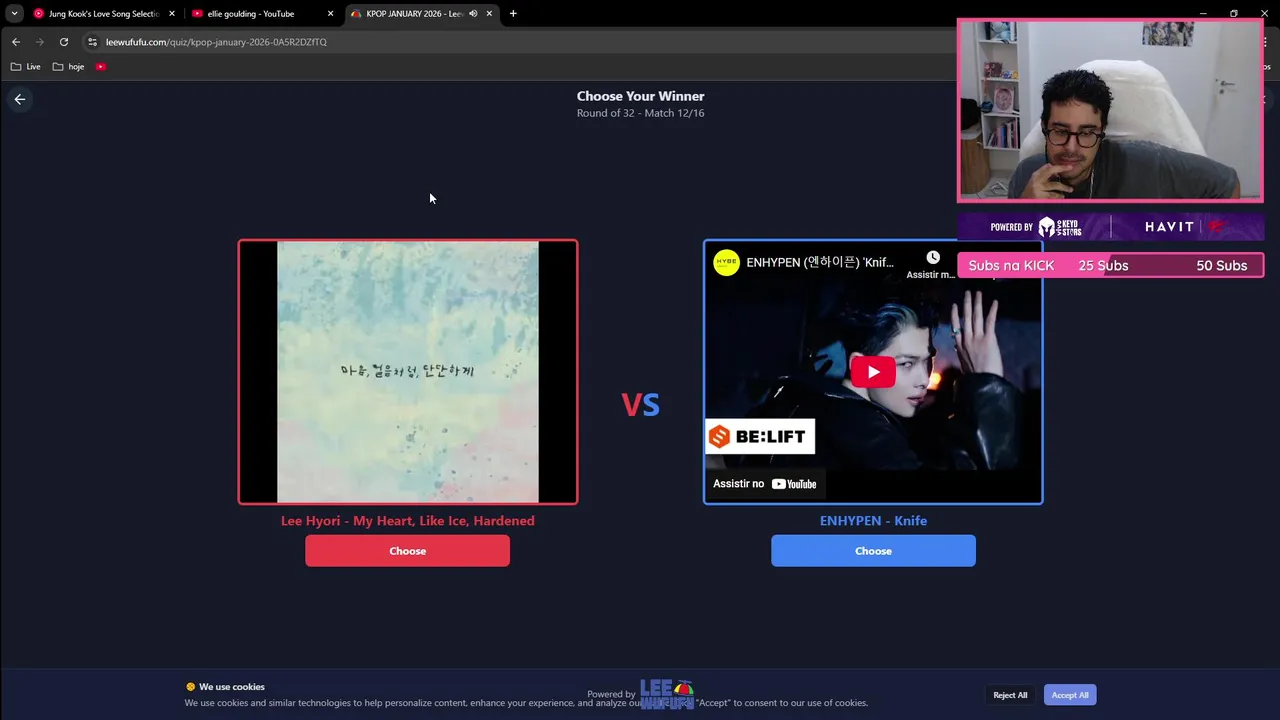Open a new browser tab
The width and height of the screenshot is (1280, 720).
[x=513, y=14]
